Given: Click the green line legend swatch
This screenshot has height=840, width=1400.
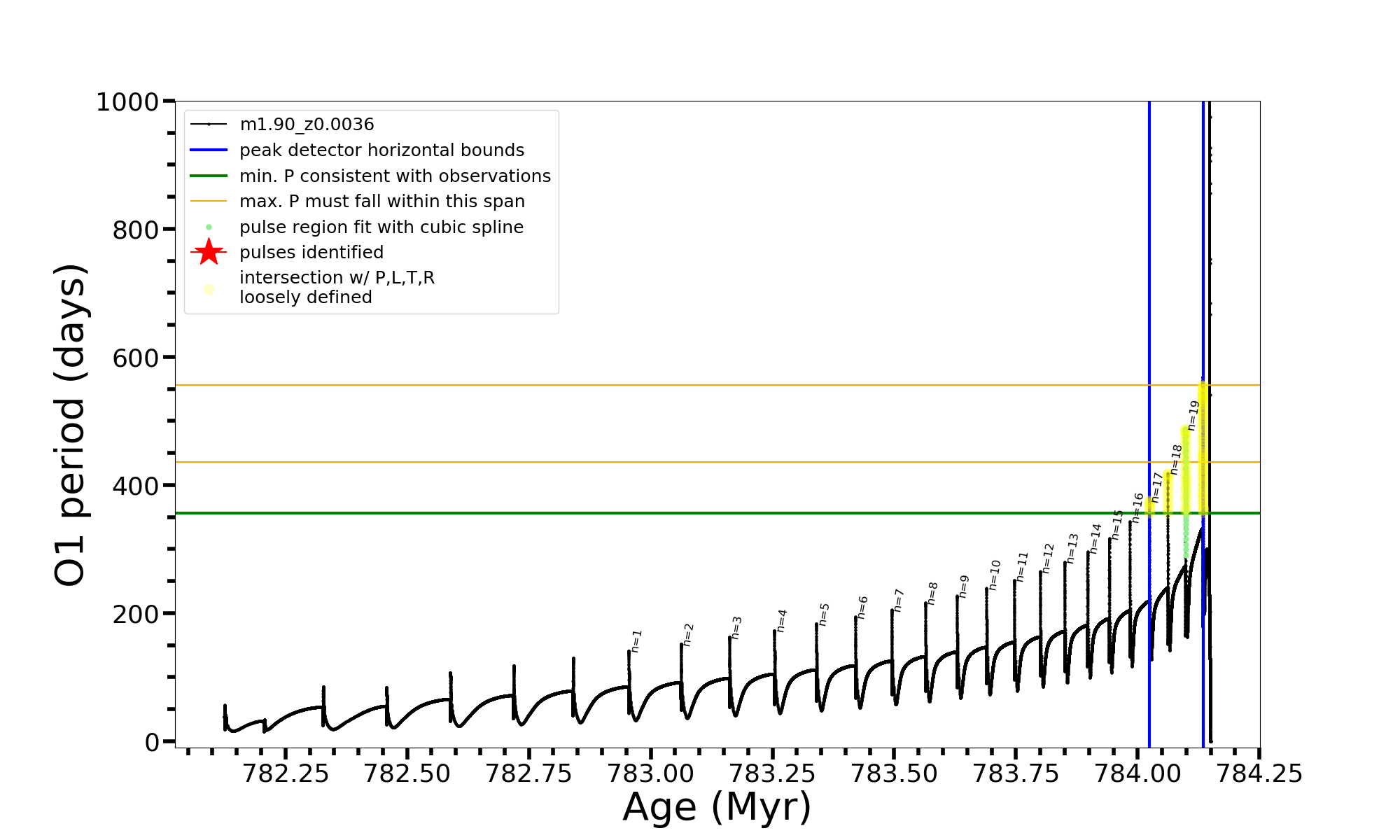Looking at the screenshot, I should click(209, 176).
